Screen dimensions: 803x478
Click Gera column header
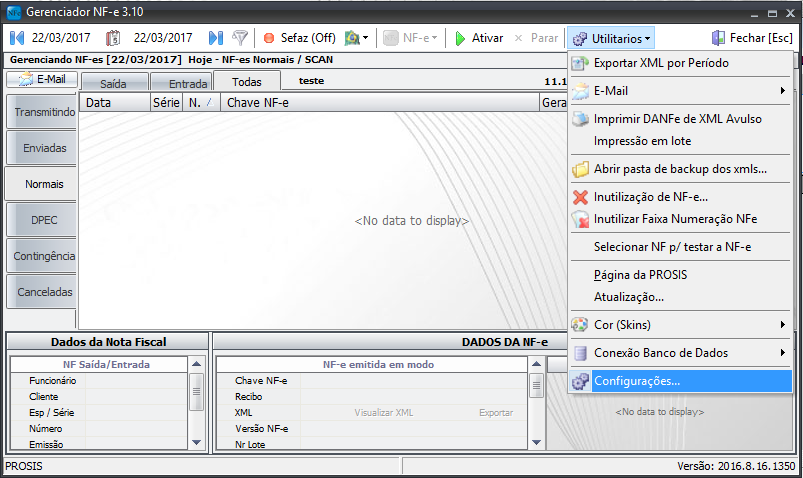coord(554,102)
